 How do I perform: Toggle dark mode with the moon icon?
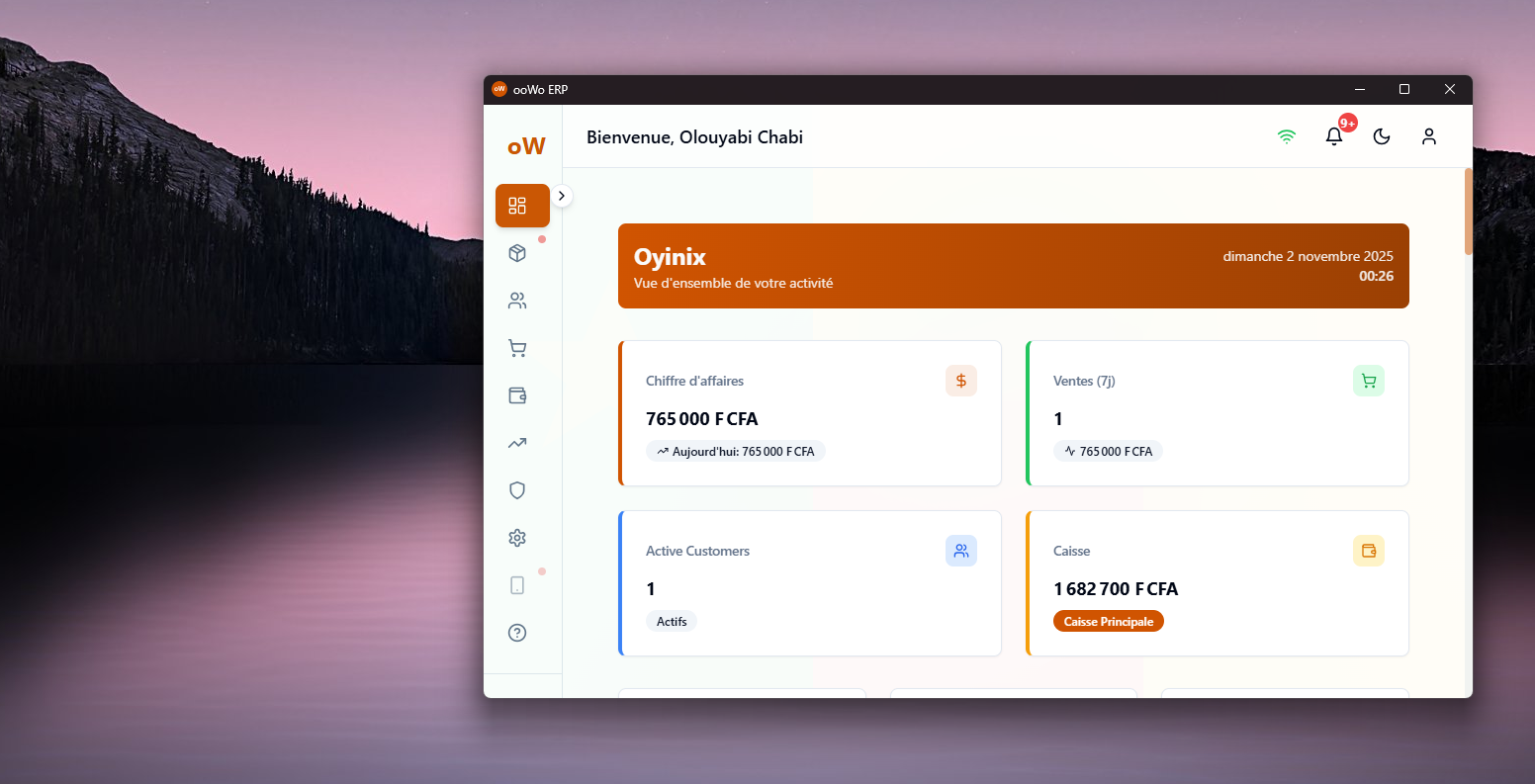click(1381, 136)
